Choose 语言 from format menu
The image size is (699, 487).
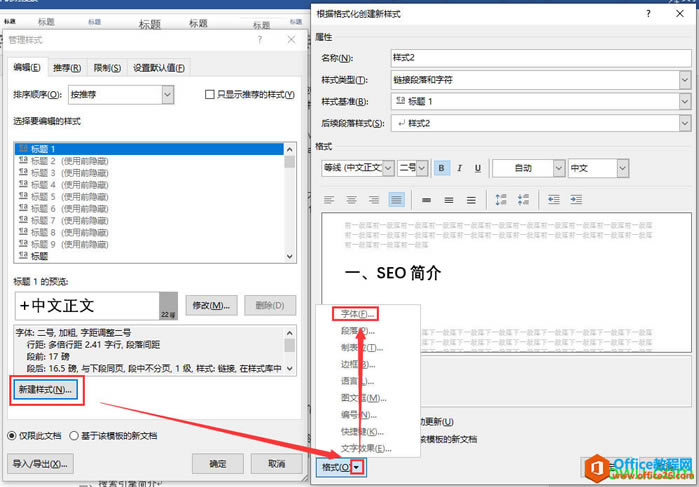[x=358, y=381]
